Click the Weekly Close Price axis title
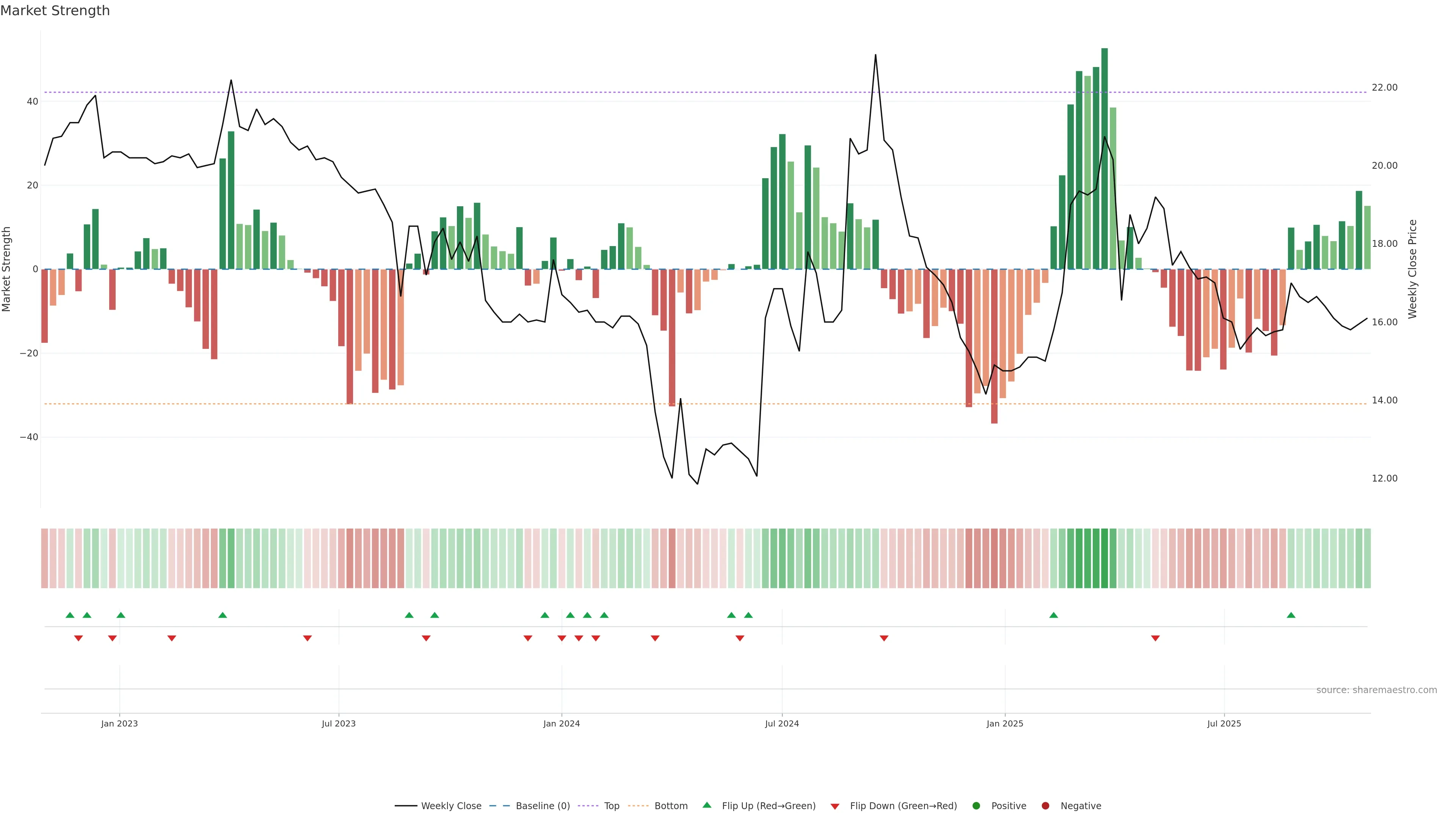 (1412, 269)
